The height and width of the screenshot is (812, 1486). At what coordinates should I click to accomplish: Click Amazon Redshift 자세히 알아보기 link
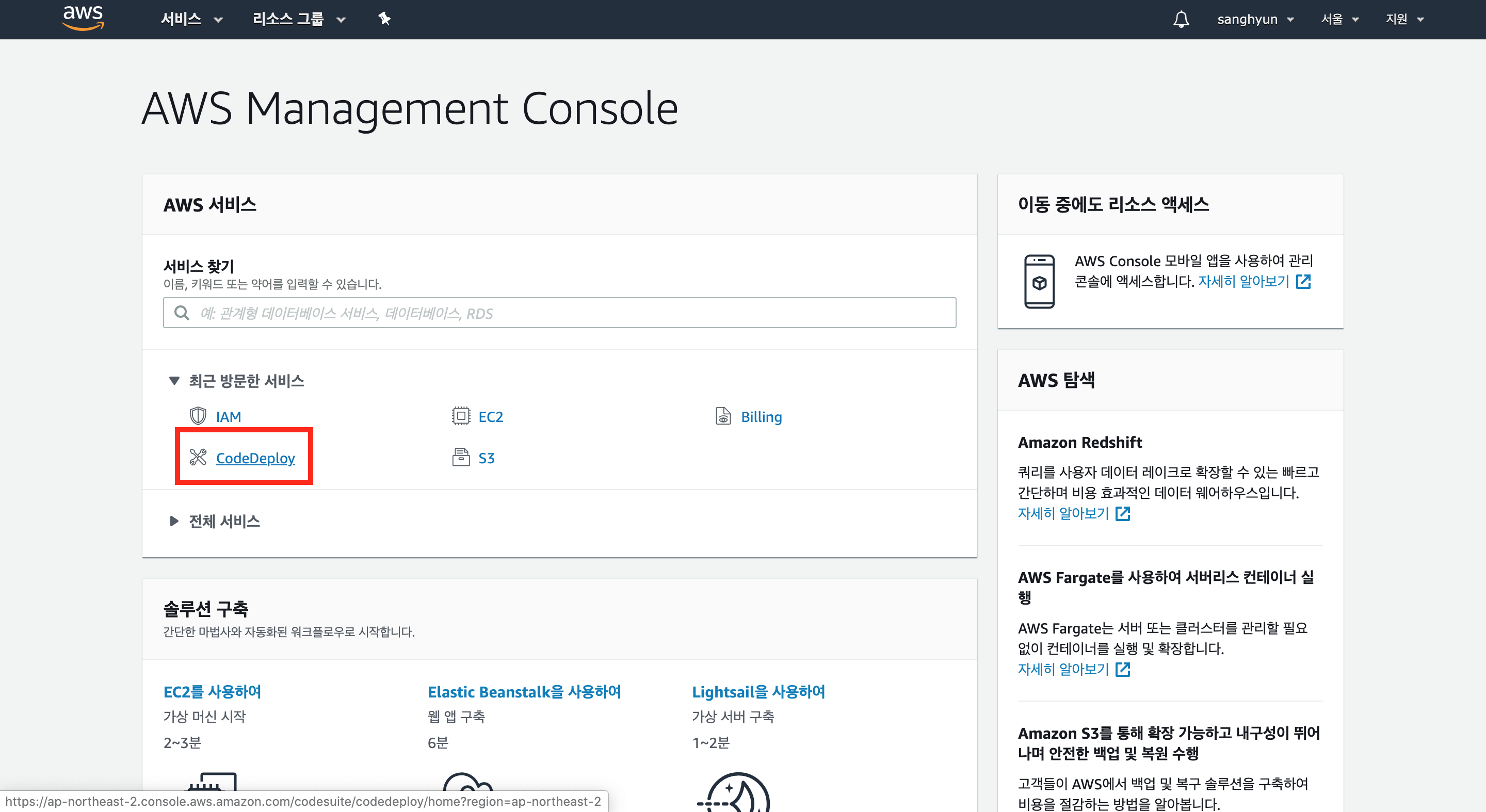pyautogui.click(x=1063, y=513)
